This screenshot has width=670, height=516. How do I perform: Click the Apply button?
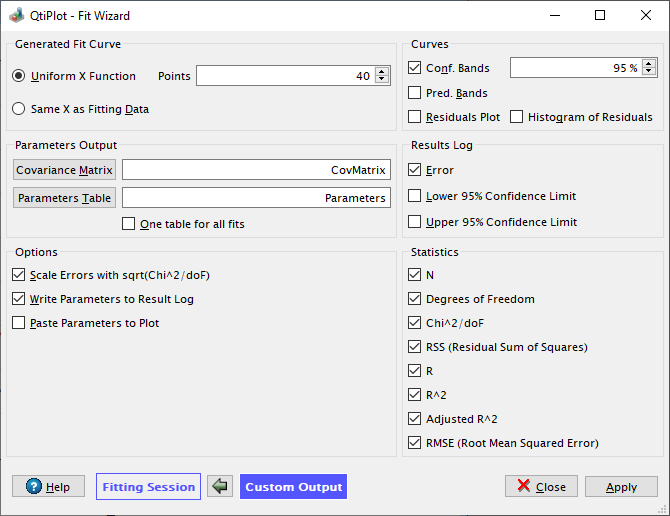621,487
